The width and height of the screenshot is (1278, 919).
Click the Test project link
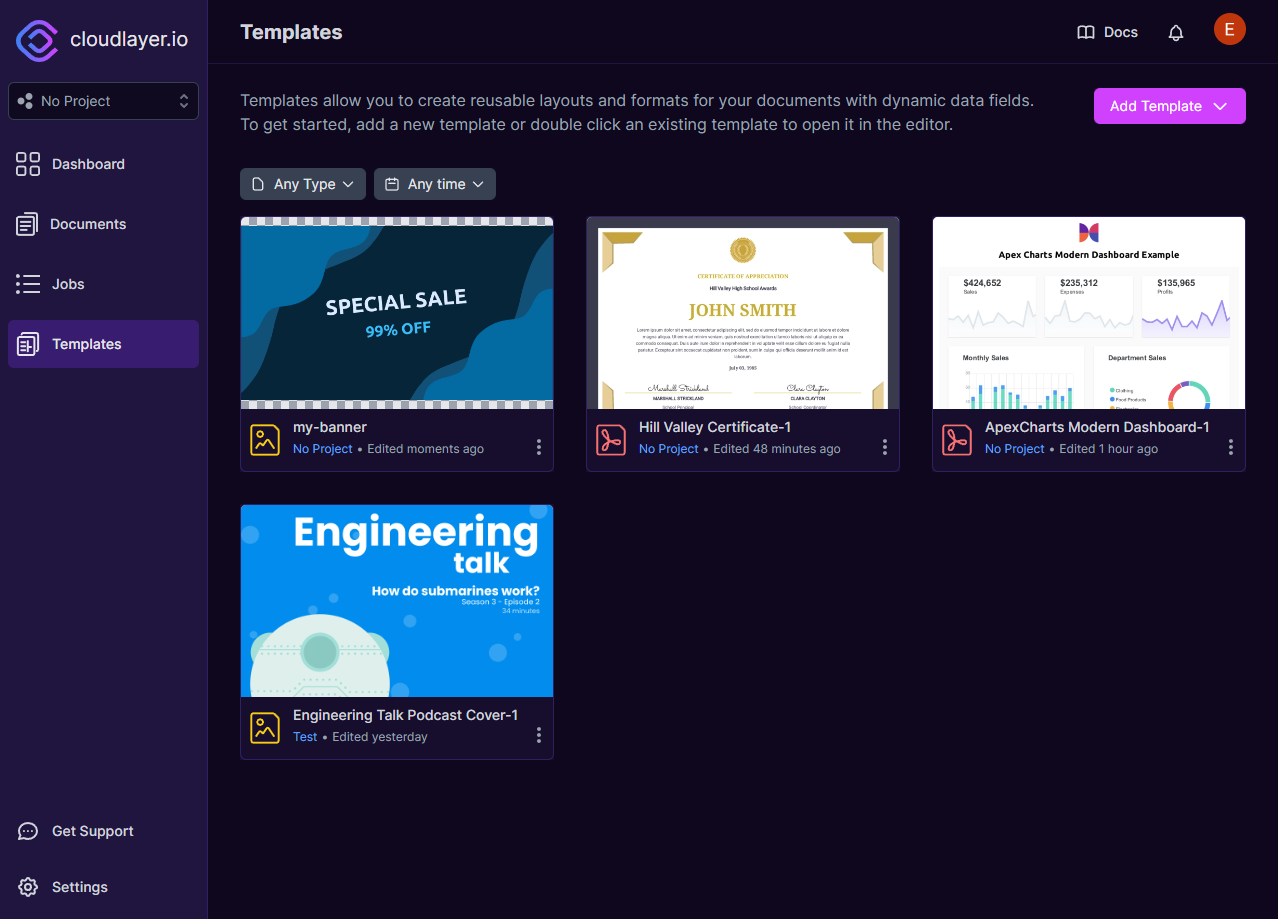pyautogui.click(x=305, y=737)
